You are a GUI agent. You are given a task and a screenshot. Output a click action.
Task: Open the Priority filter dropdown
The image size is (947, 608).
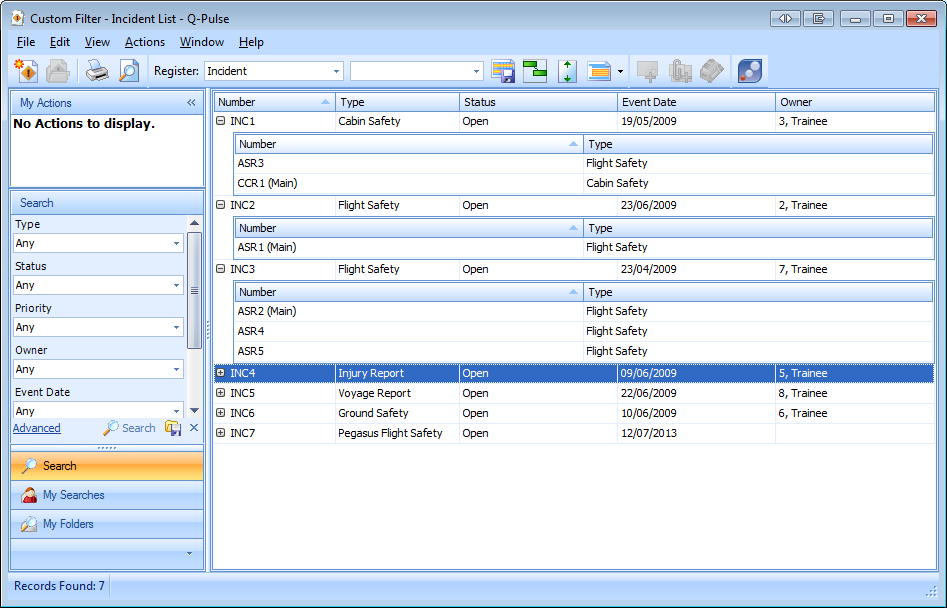point(176,327)
